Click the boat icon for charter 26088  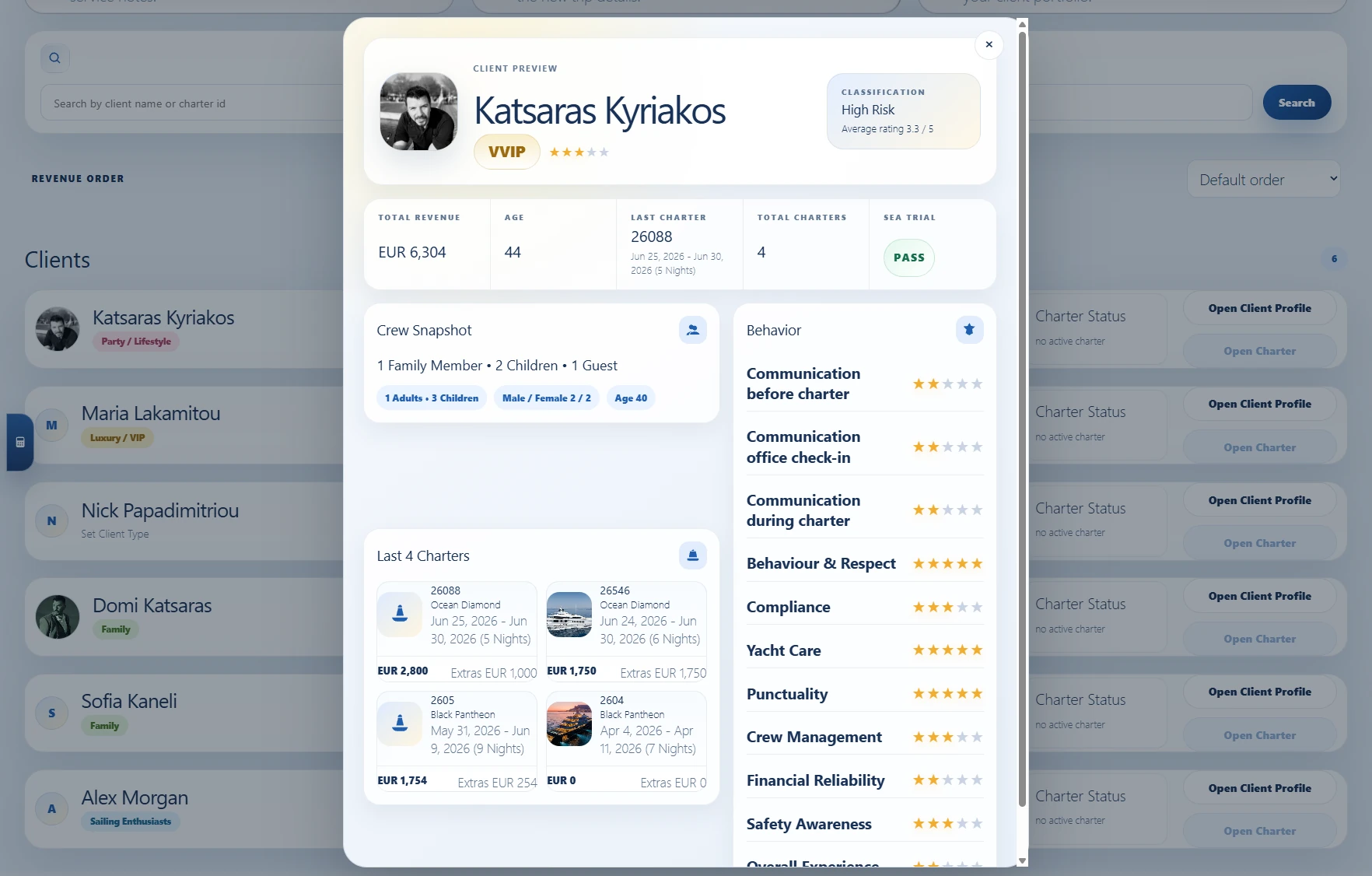(400, 613)
